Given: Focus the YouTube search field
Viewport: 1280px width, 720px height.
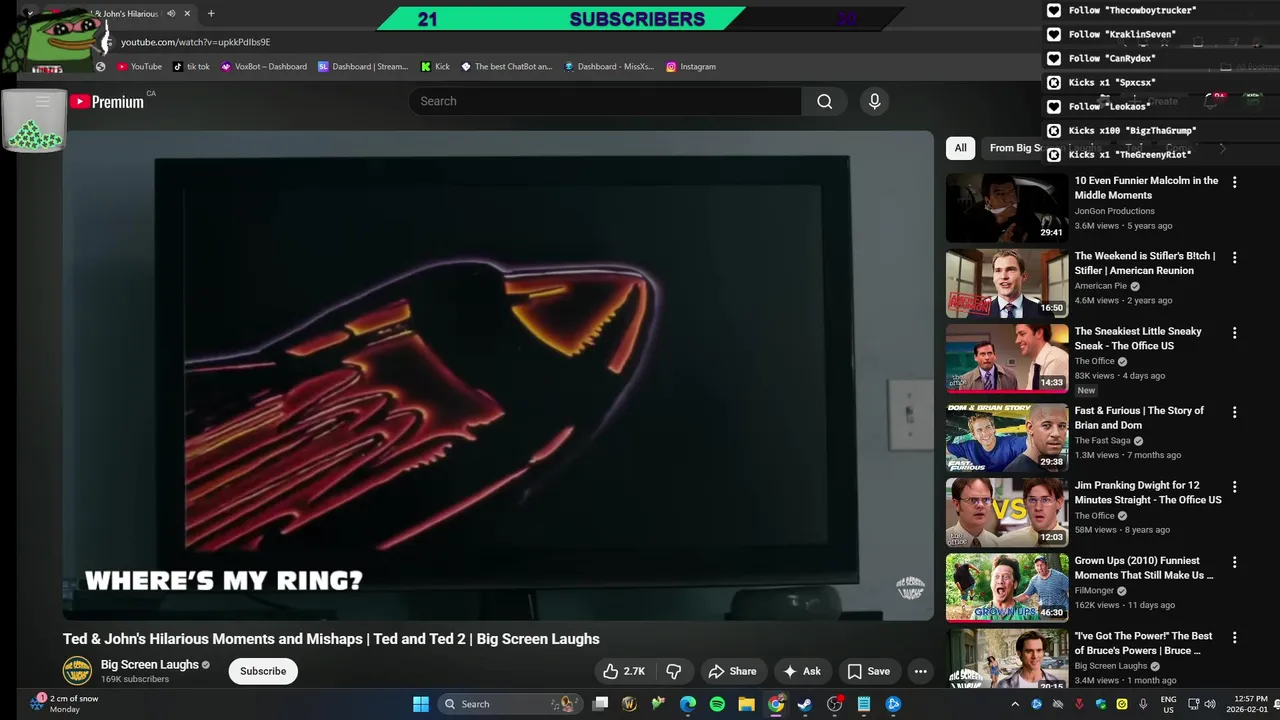Looking at the screenshot, I should click(605, 101).
